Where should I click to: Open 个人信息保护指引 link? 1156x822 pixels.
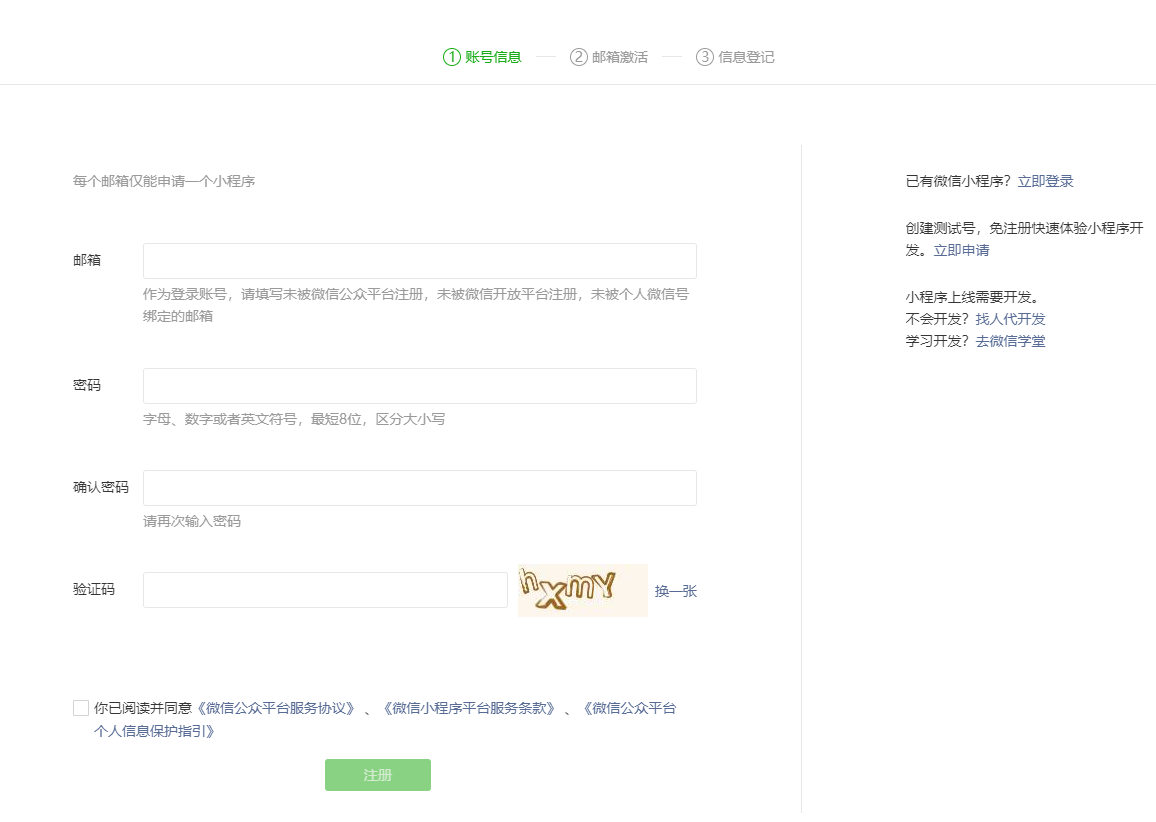(154, 731)
